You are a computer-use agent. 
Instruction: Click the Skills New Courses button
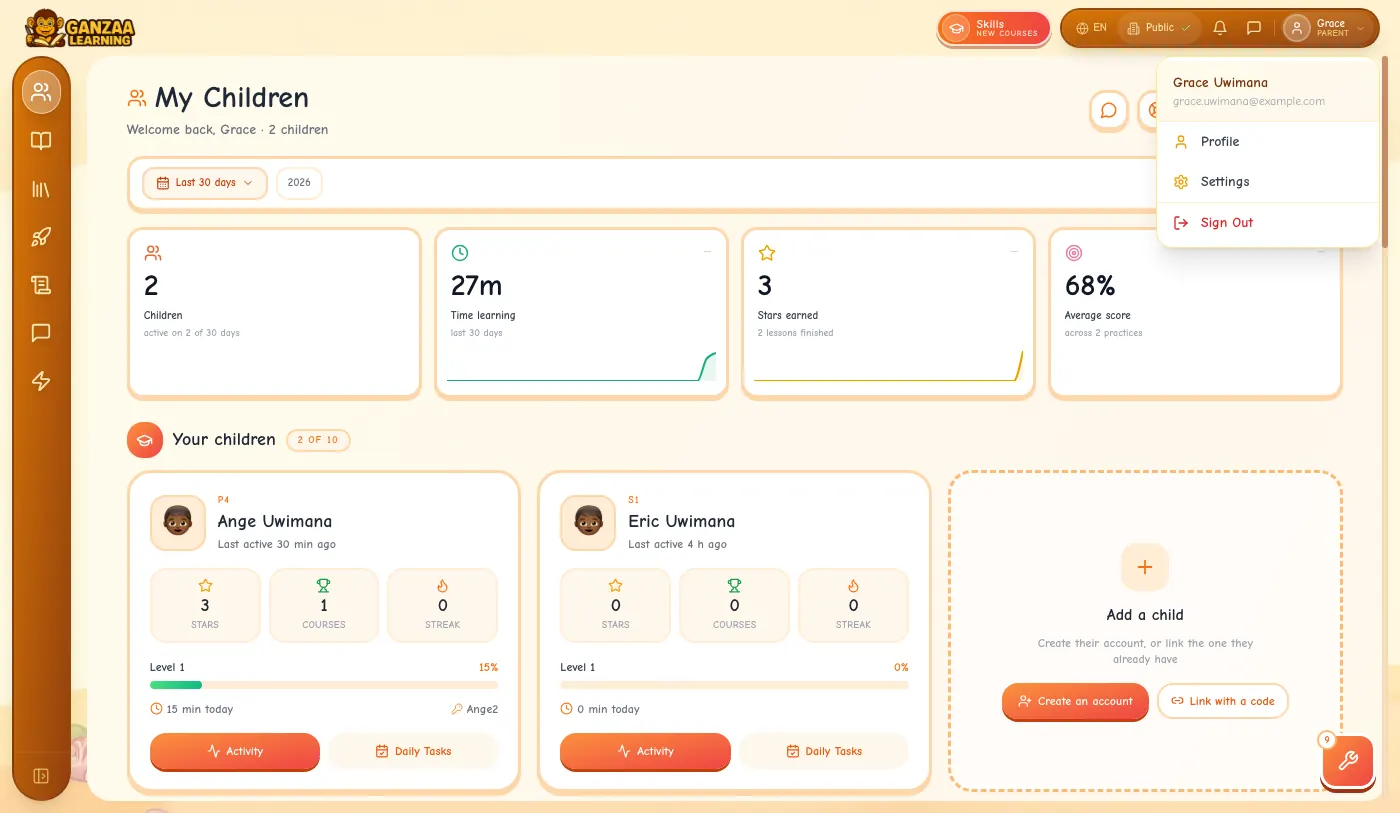tap(994, 28)
